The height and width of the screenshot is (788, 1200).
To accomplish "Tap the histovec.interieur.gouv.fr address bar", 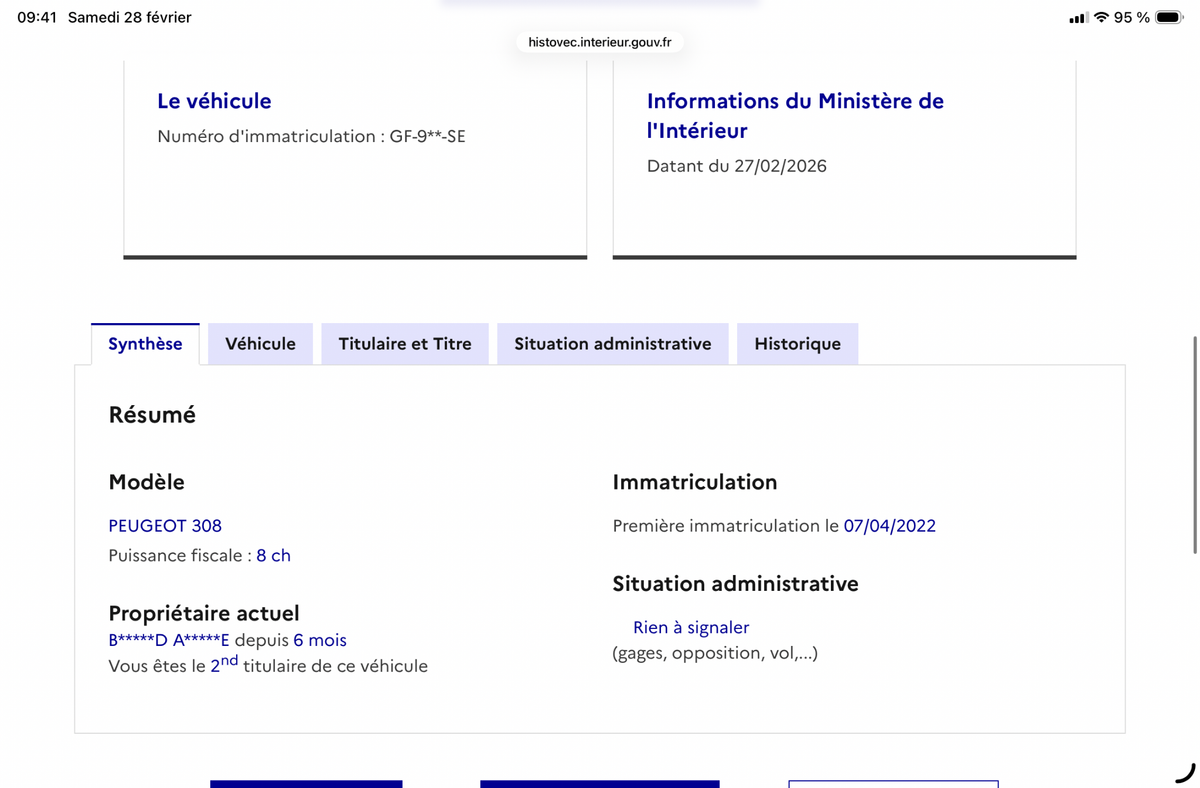I will (600, 42).
